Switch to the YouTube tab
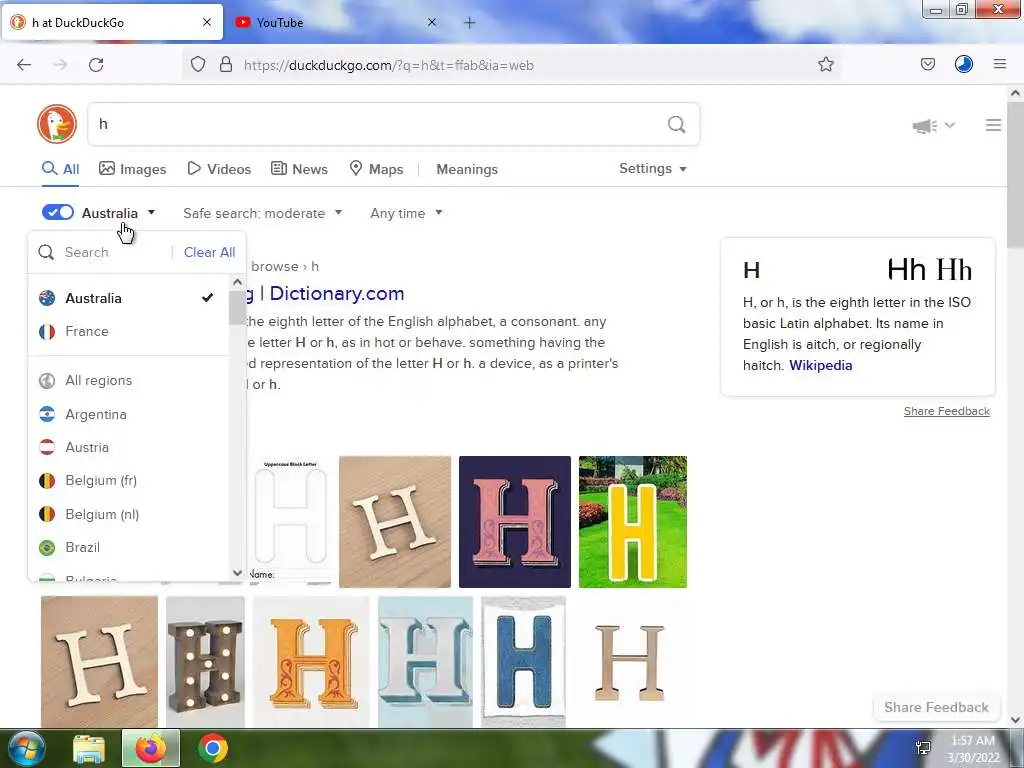The width and height of the screenshot is (1024, 768). [336, 23]
